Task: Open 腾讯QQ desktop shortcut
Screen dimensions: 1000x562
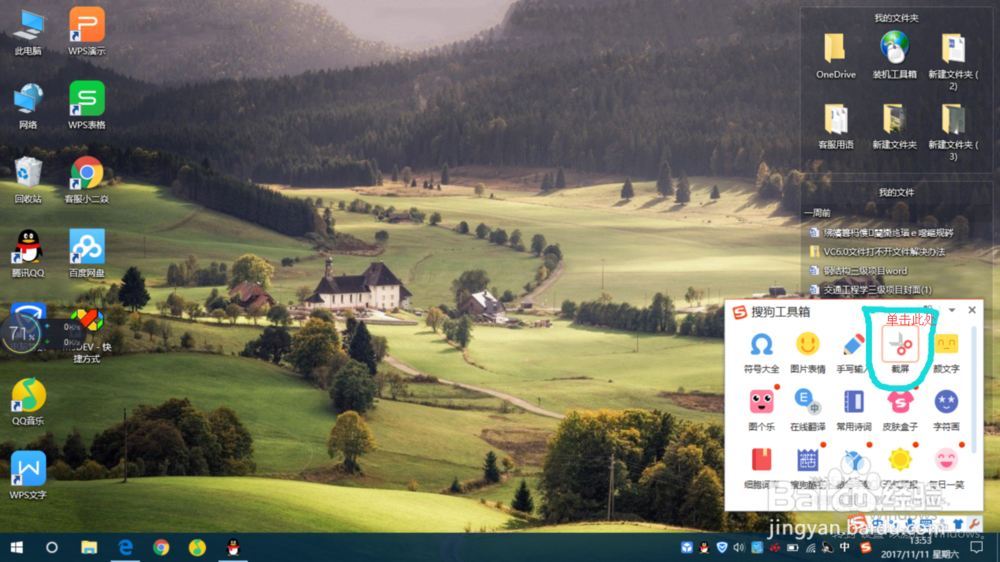Action: point(28,254)
